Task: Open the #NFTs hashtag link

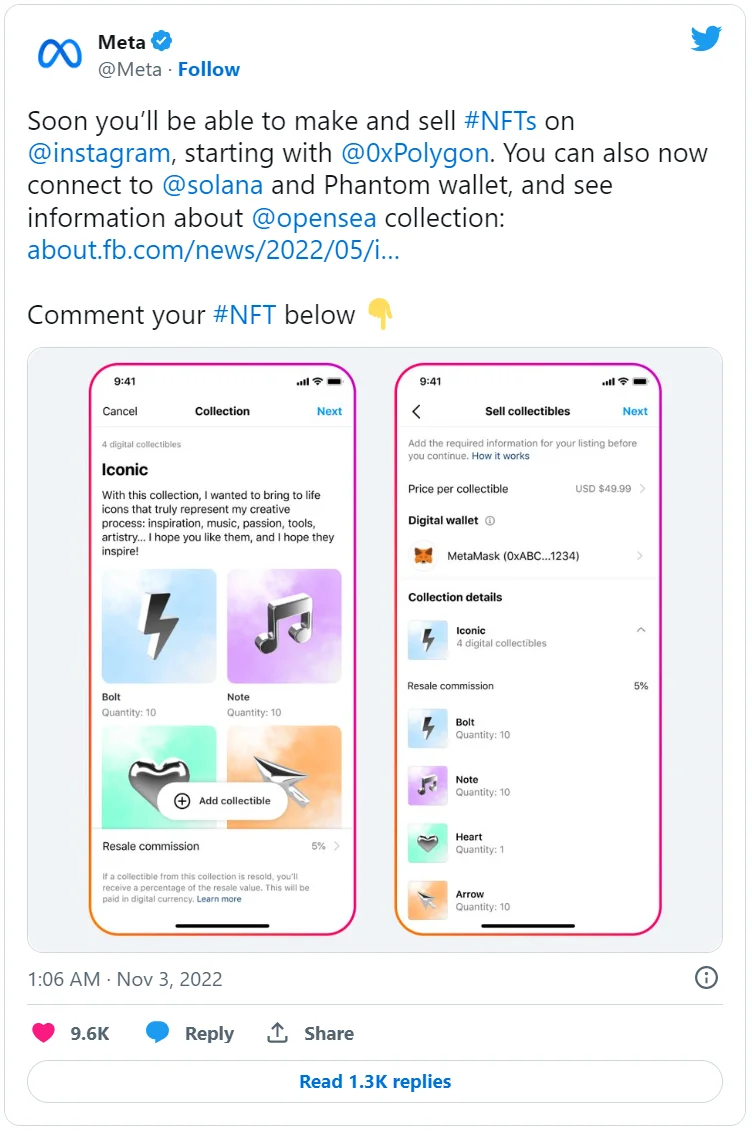Action: pyautogui.click(x=501, y=121)
